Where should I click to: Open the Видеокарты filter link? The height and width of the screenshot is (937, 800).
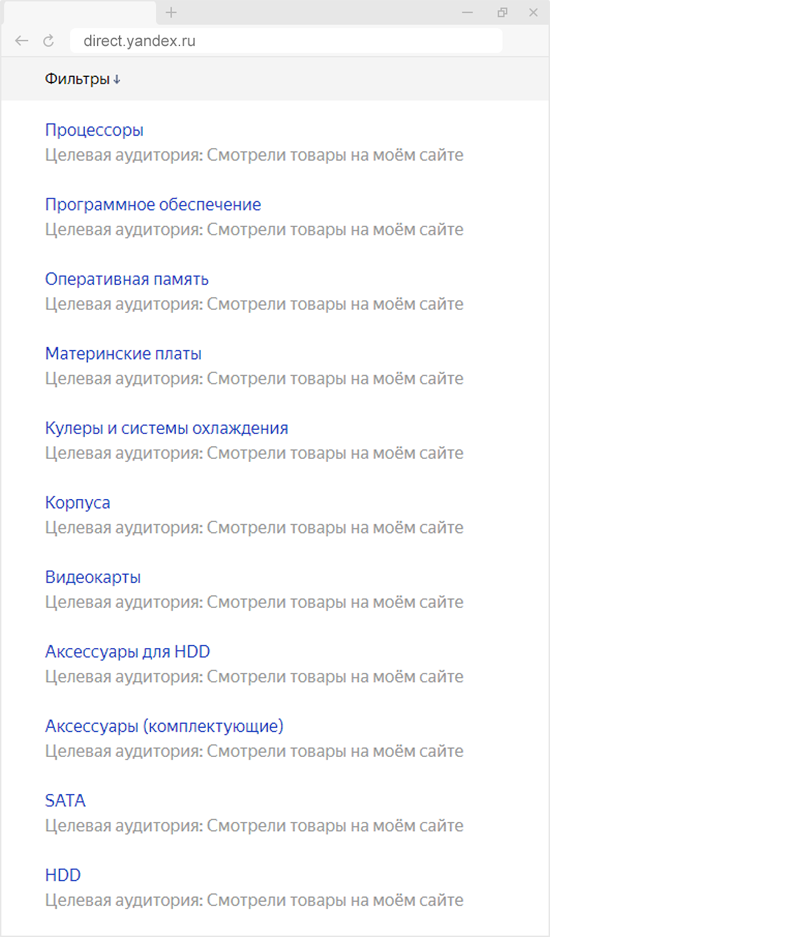click(x=93, y=577)
